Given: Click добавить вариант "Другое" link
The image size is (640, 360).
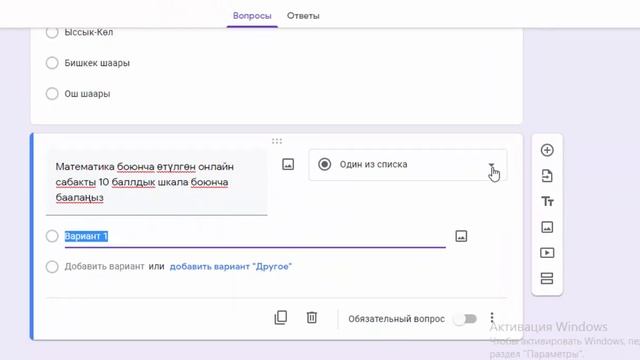Looking at the screenshot, I should [x=231, y=267].
